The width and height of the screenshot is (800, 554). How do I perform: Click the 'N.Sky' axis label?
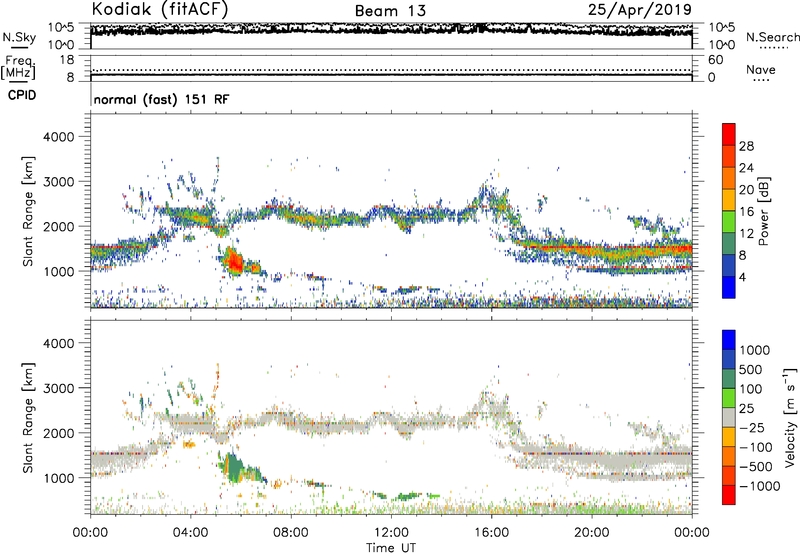[19, 37]
